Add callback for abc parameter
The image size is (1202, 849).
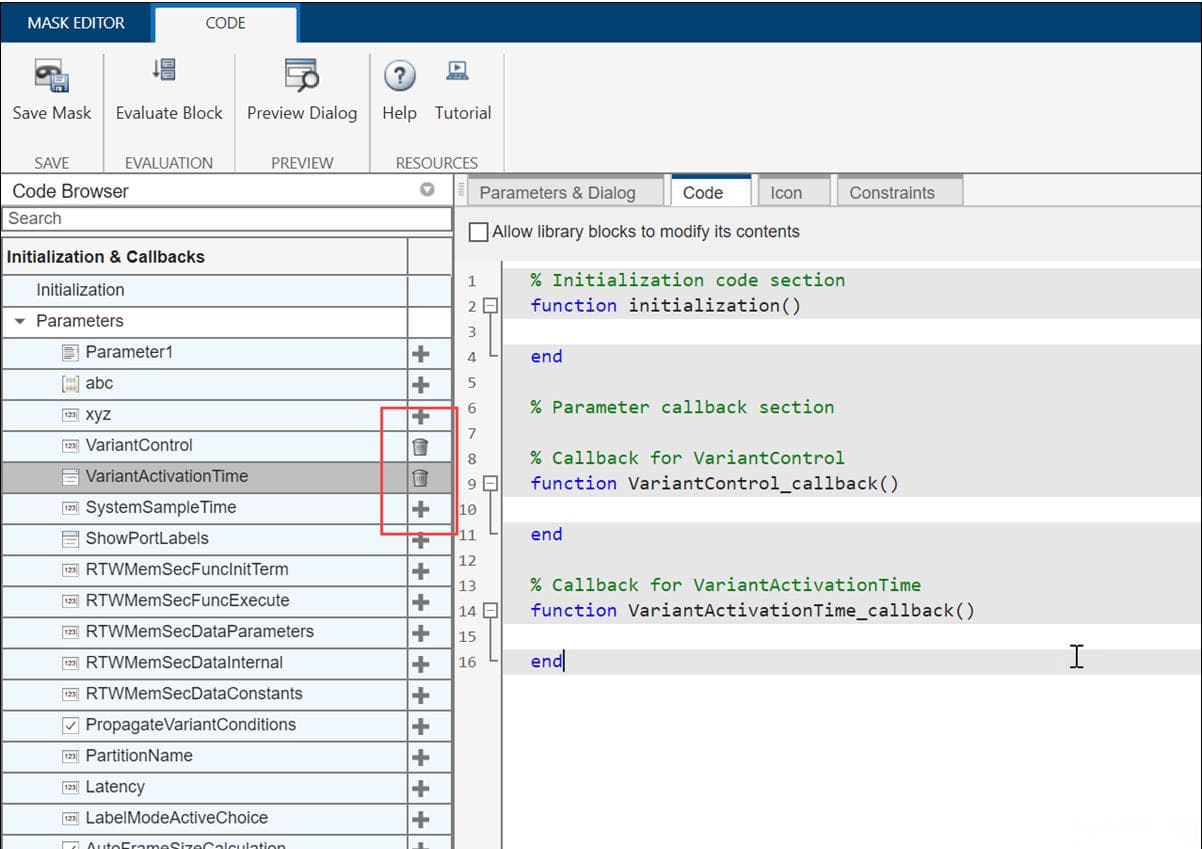point(421,384)
